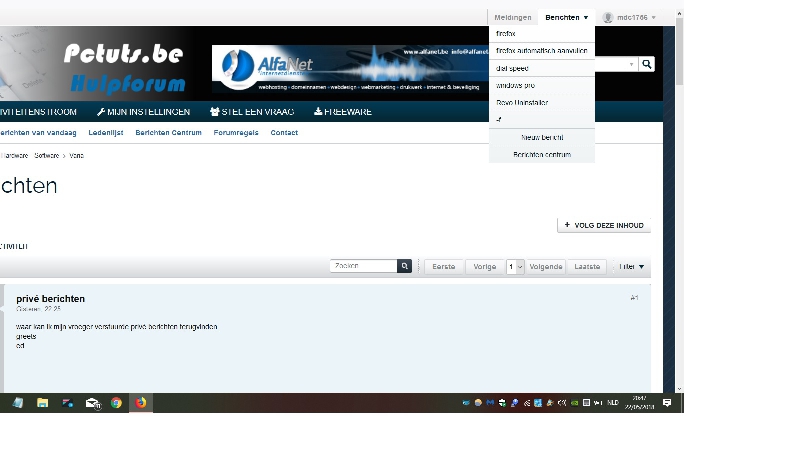Click the user avatar next to mdc1766

click(608, 18)
